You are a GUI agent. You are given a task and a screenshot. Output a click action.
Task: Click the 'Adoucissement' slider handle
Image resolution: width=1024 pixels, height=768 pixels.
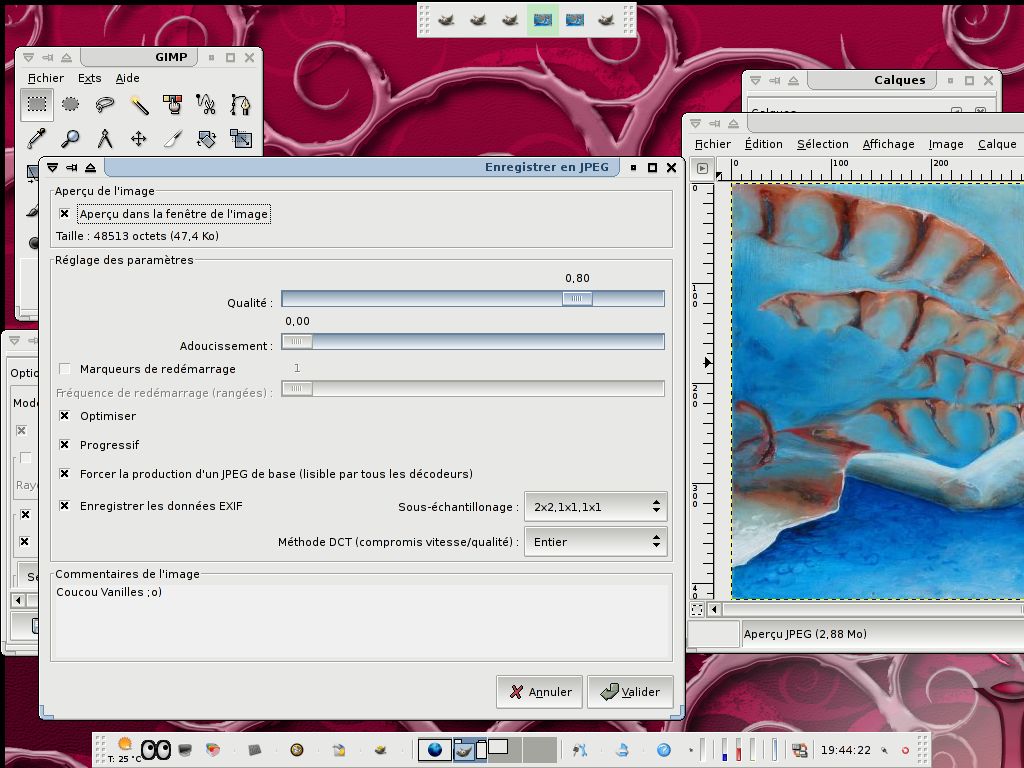click(297, 342)
